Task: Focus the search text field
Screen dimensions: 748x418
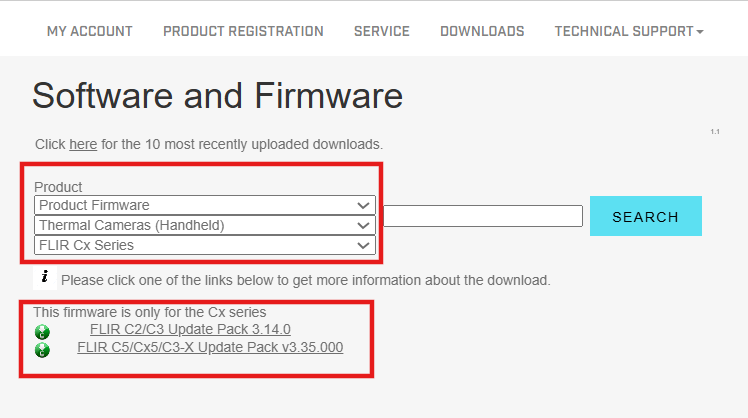Action: coord(482,216)
